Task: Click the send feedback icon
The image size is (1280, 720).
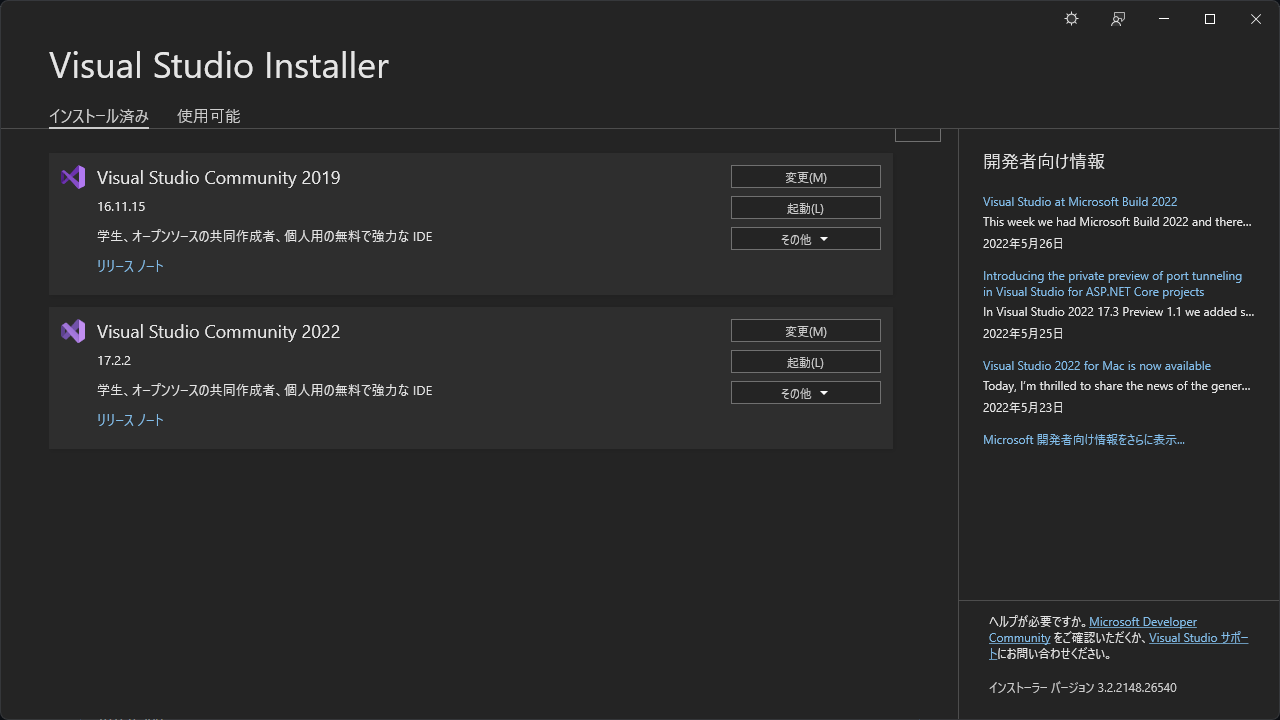Action: pyautogui.click(x=1117, y=19)
